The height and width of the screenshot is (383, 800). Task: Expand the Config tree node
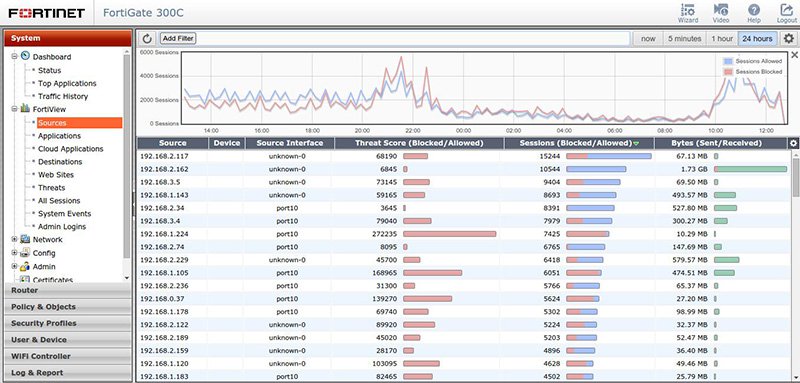pyautogui.click(x=14, y=252)
